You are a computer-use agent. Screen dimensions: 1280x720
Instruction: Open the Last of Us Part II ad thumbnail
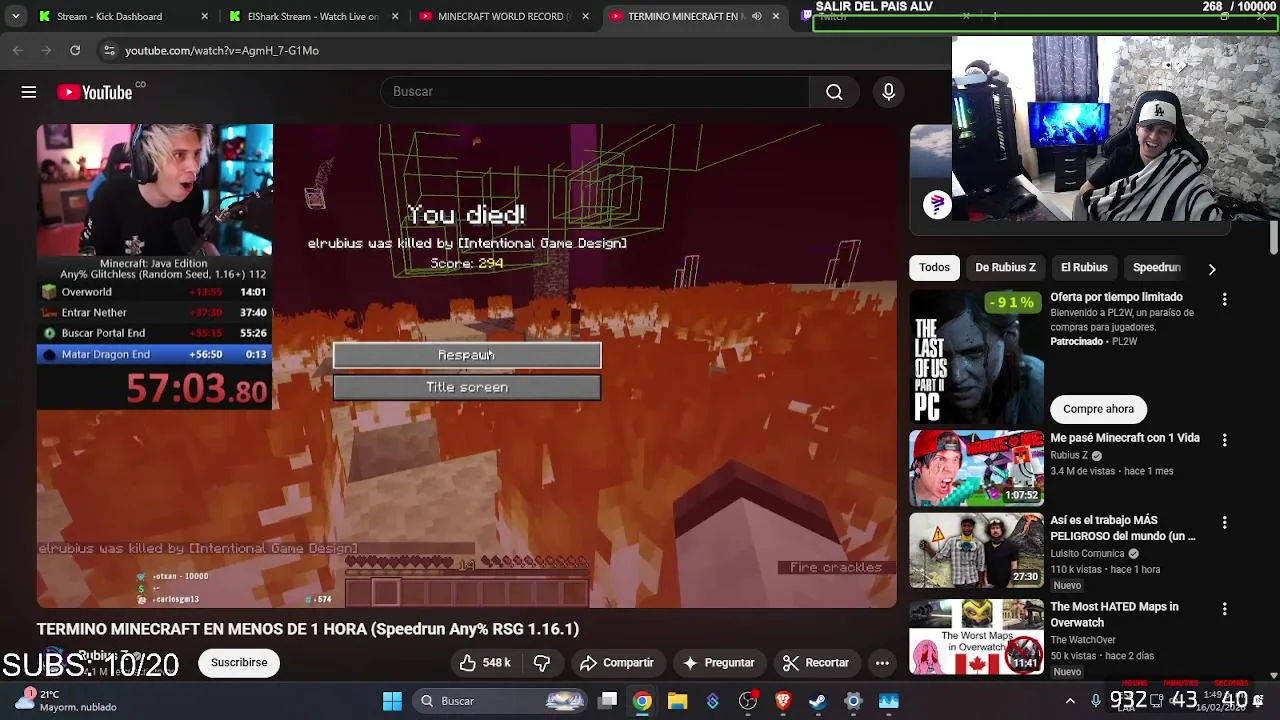click(976, 357)
